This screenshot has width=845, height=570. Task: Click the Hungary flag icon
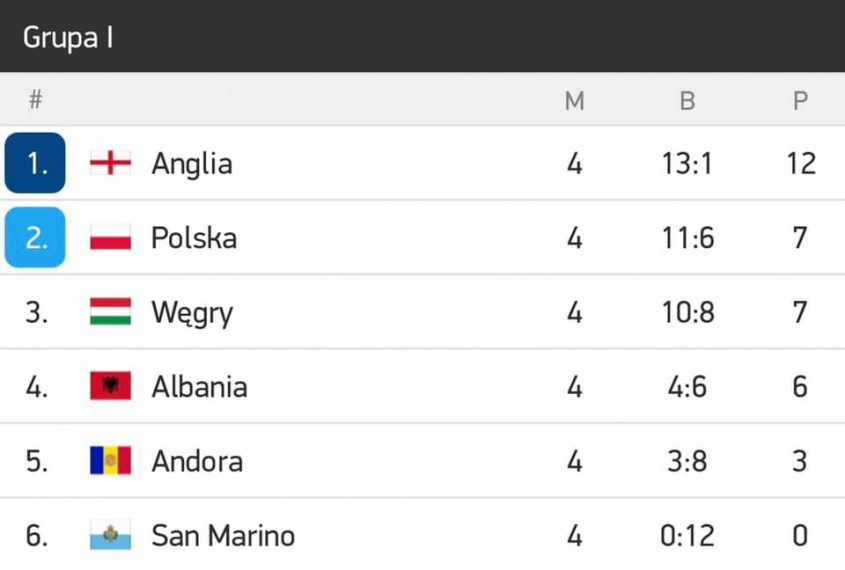[110, 312]
